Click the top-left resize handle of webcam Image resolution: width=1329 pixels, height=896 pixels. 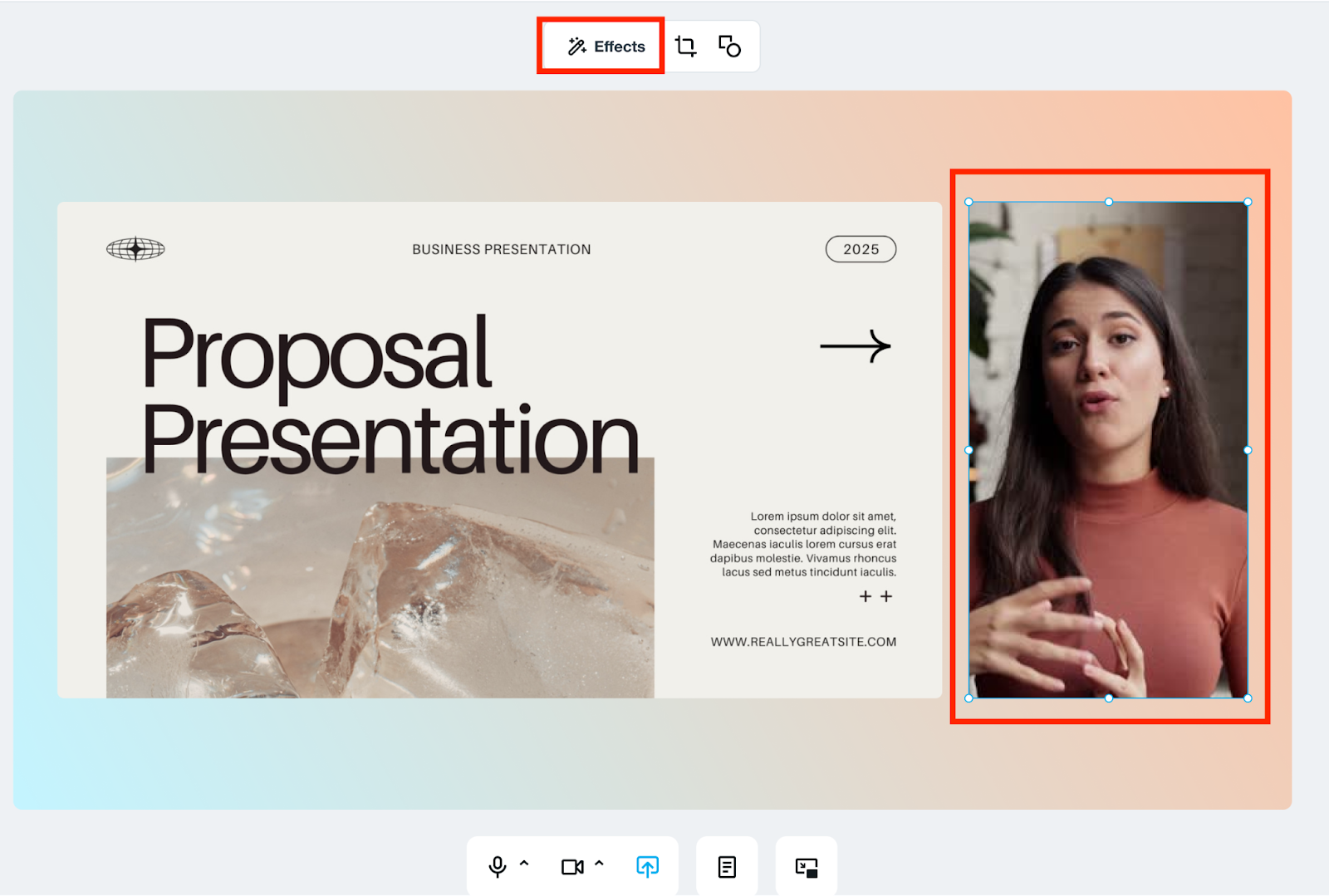click(969, 202)
